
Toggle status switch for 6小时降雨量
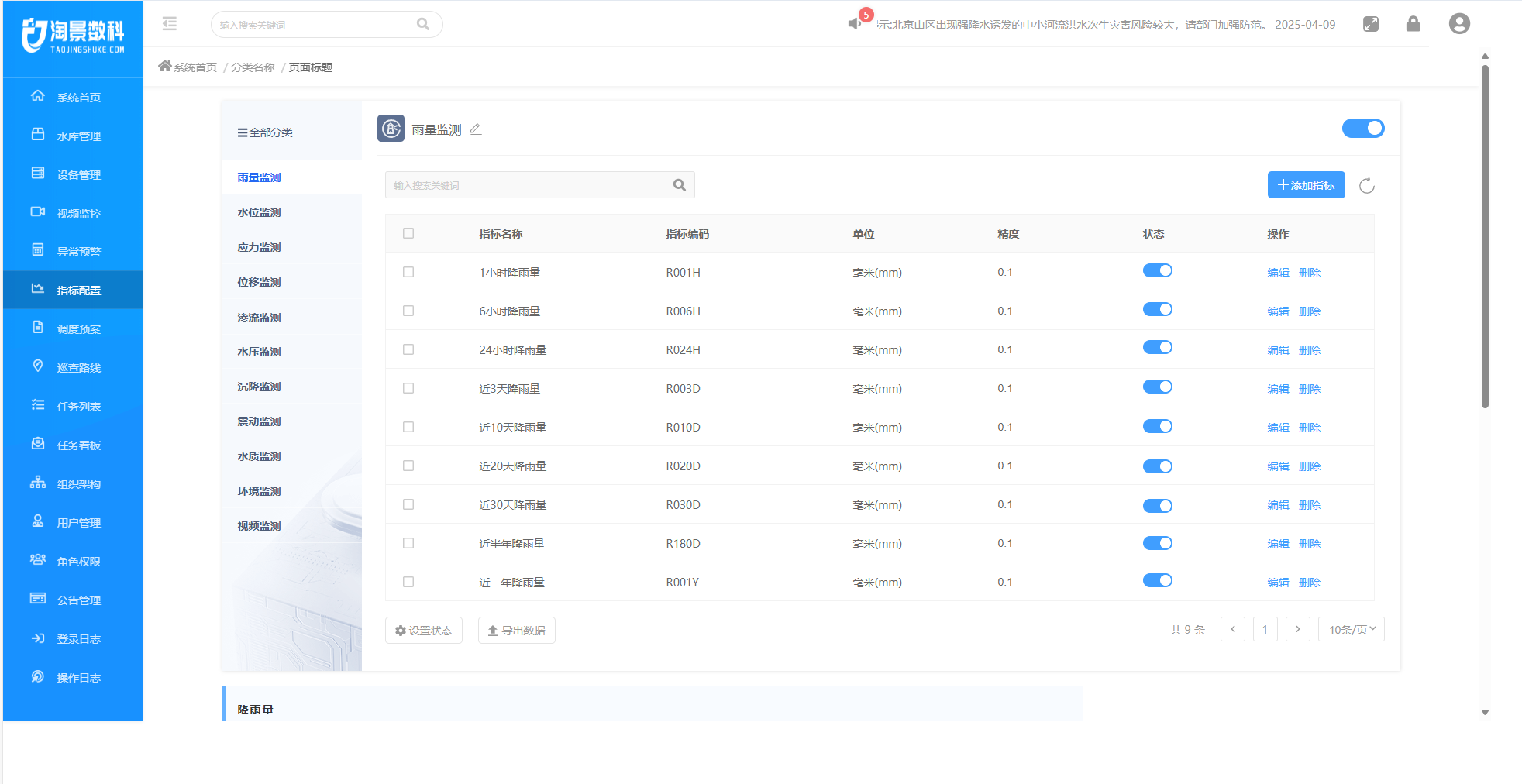pyautogui.click(x=1158, y=309)
